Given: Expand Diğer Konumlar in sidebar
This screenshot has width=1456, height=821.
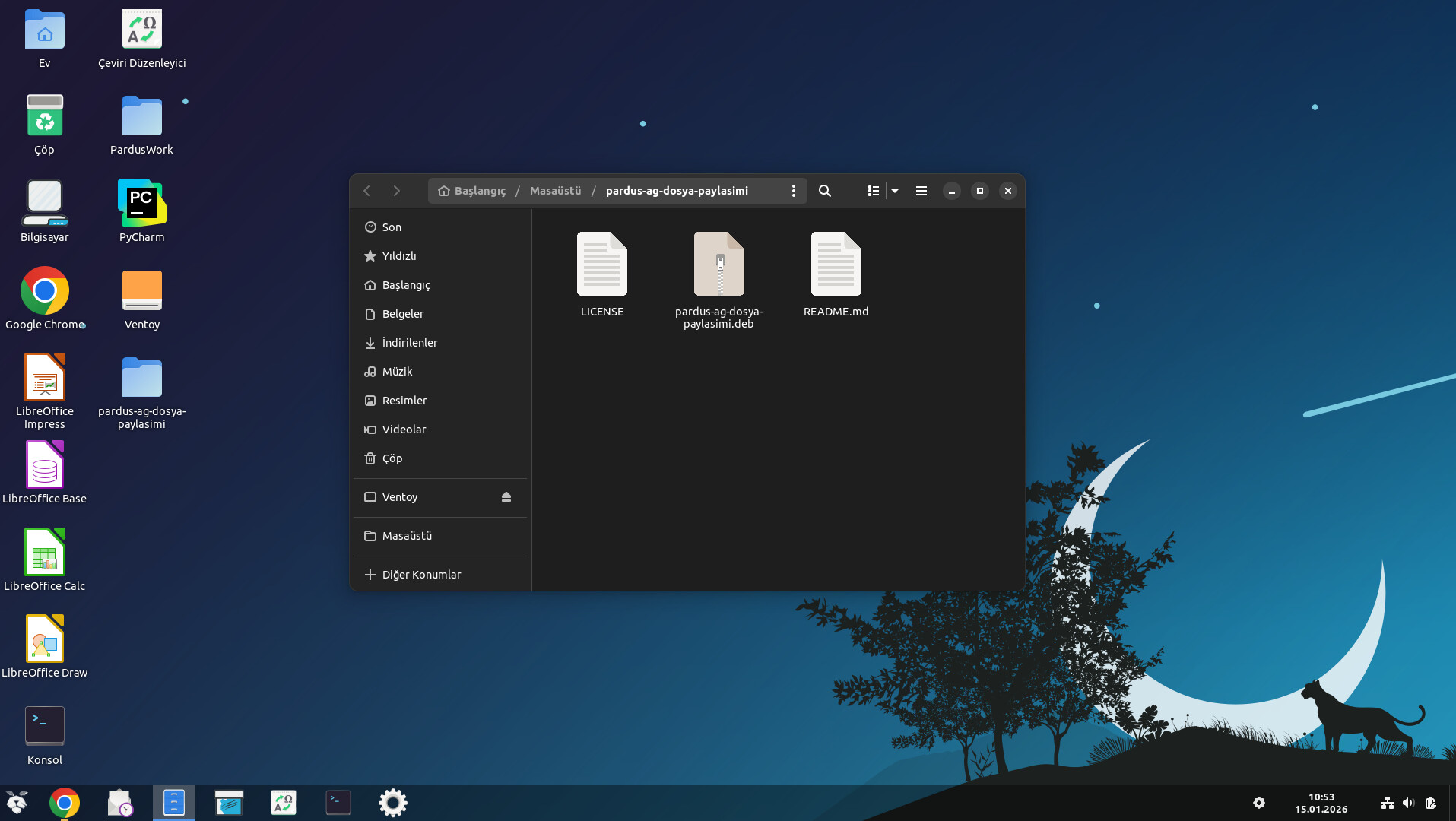Looking at the screenshot, I should point(420,575).
